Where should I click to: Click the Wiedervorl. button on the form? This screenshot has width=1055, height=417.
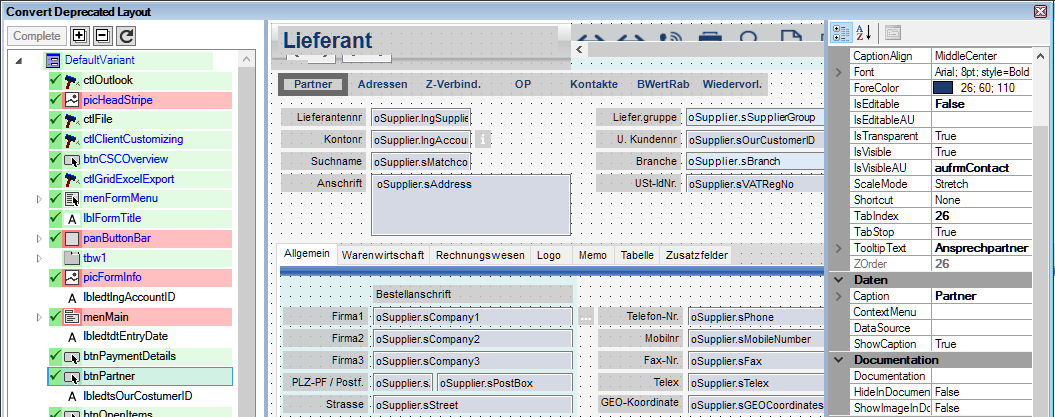pos(732,84)
